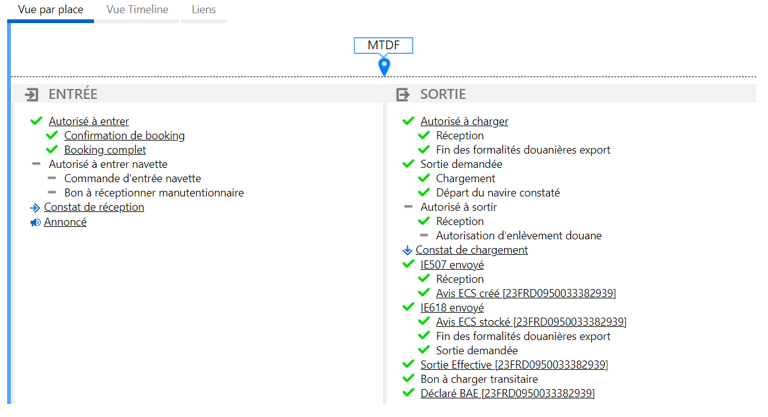Click the green check beside Déclaré BAE
Image resolution: width=768 pixels, height=417 pixels.
[408, 392]
